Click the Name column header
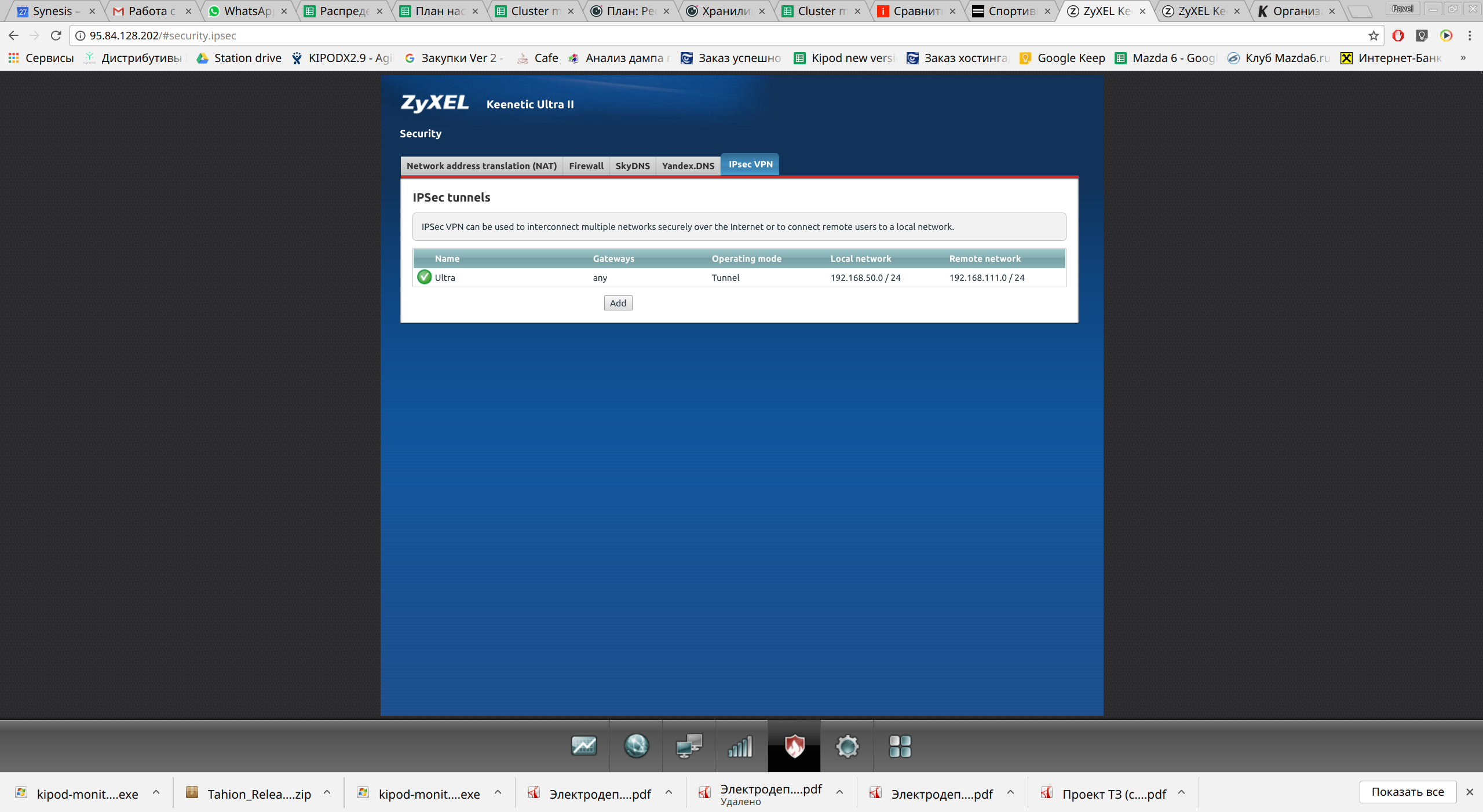Screen dimensions: 1483x812 point(447,258)
